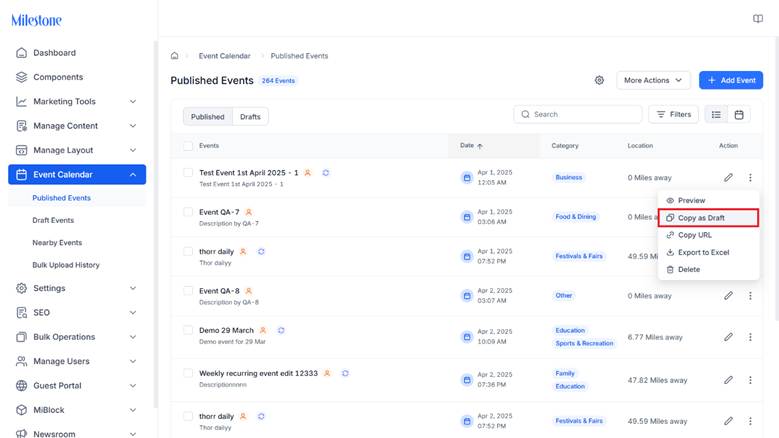Open kebab menu for Demo 29 March
The image size is (779, 438).
click(750, 337)
